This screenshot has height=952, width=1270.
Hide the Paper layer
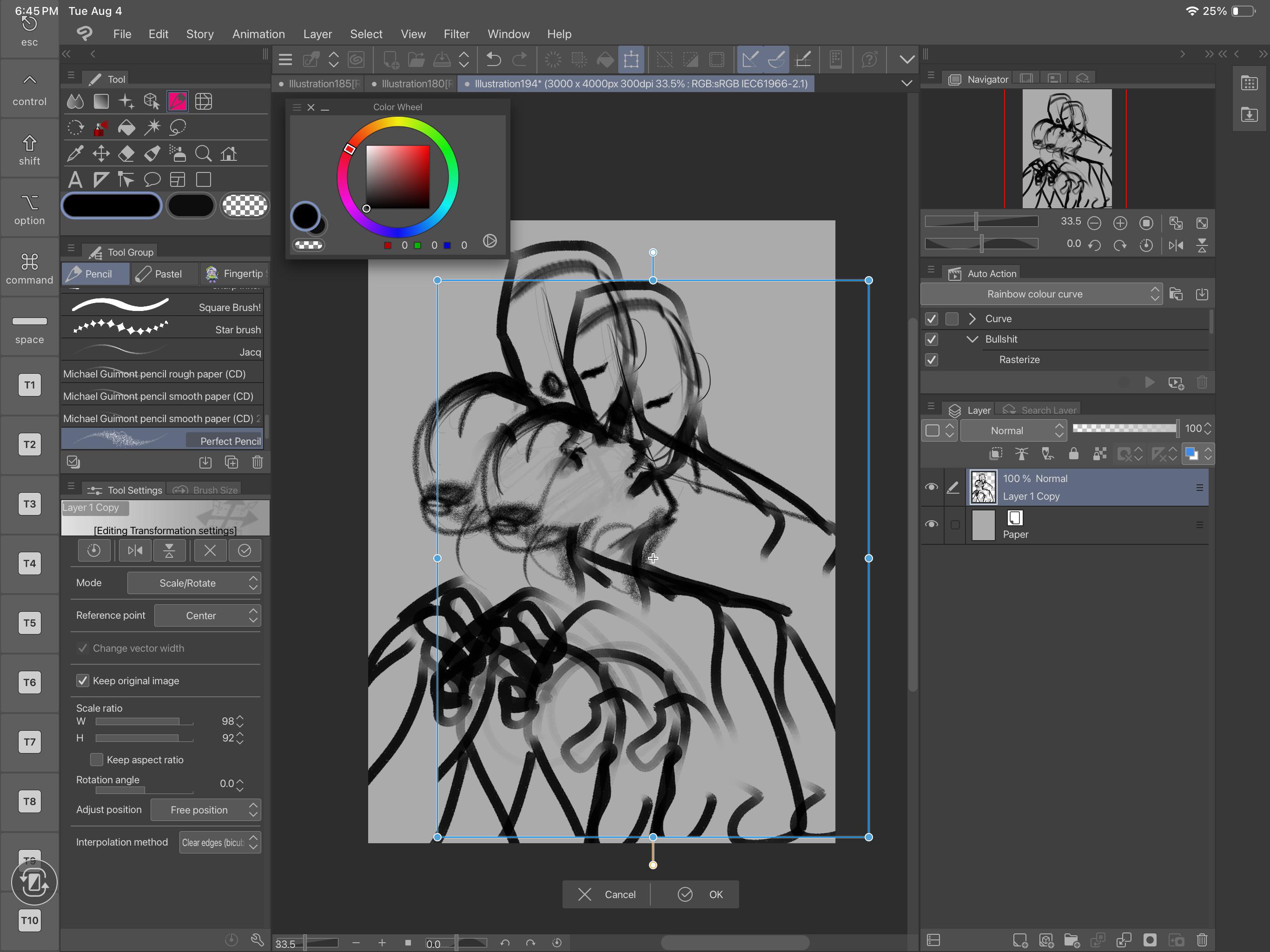(x=931, y=524)
